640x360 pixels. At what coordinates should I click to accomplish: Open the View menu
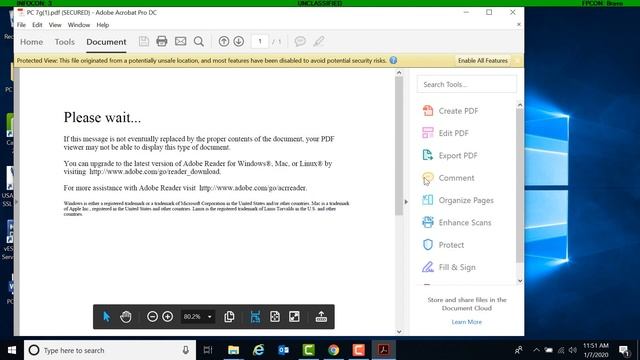pos(55,25)
